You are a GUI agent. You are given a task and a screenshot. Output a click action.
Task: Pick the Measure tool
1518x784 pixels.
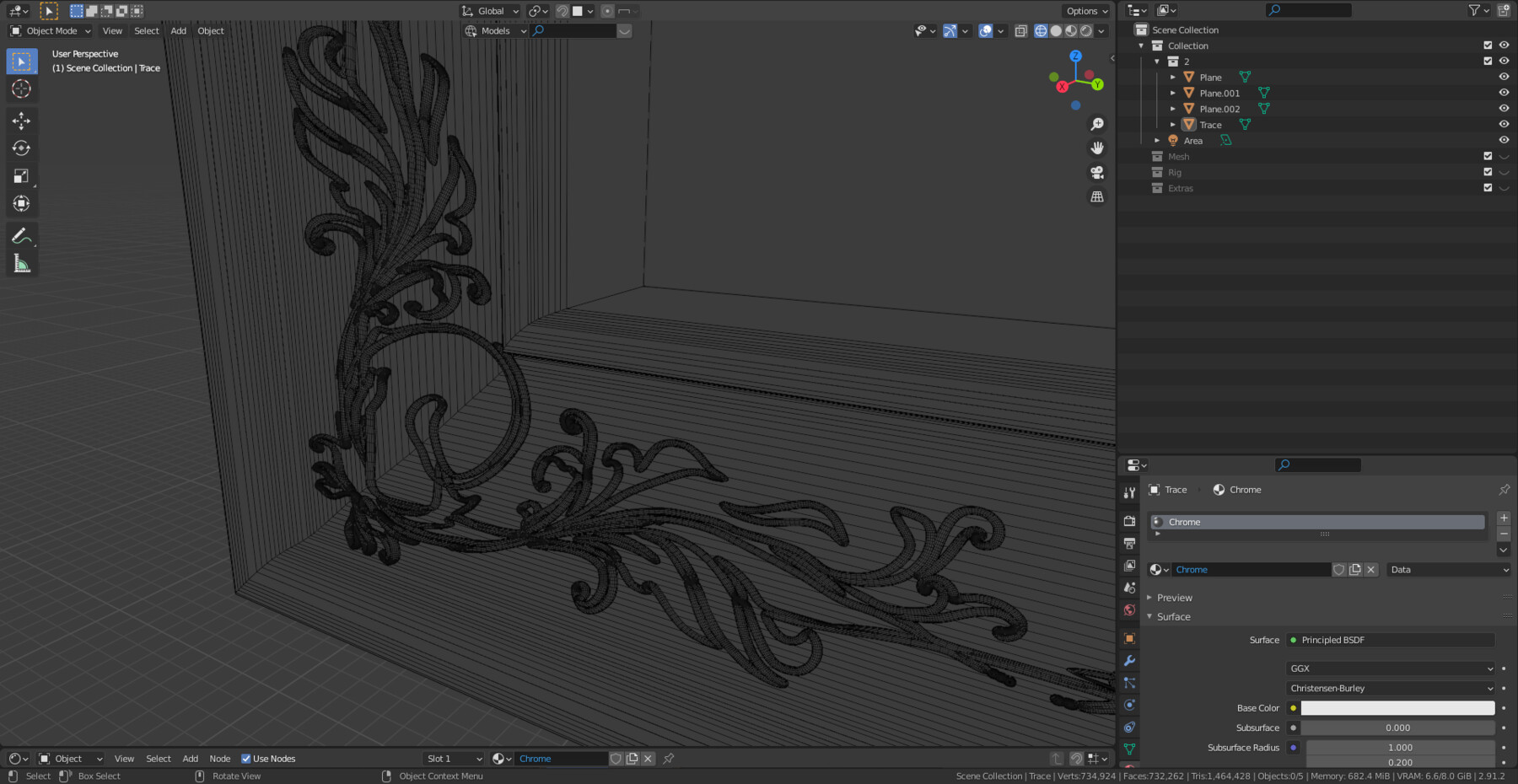pyautogui.click(x=21, y=264)
